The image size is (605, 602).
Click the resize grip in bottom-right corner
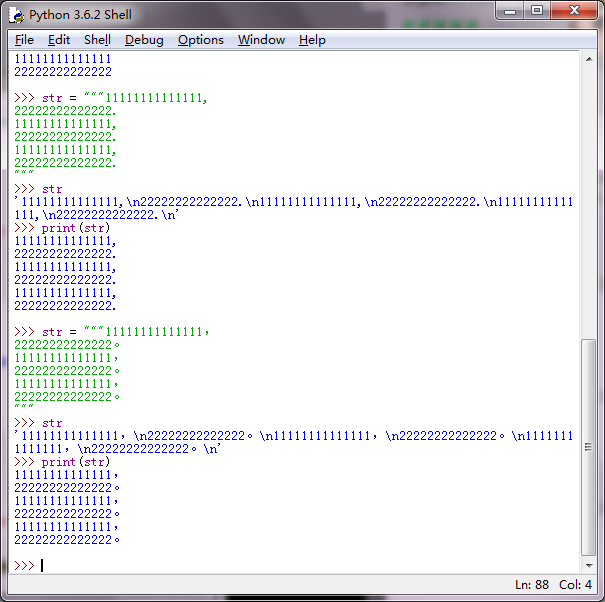pos(596,594)
